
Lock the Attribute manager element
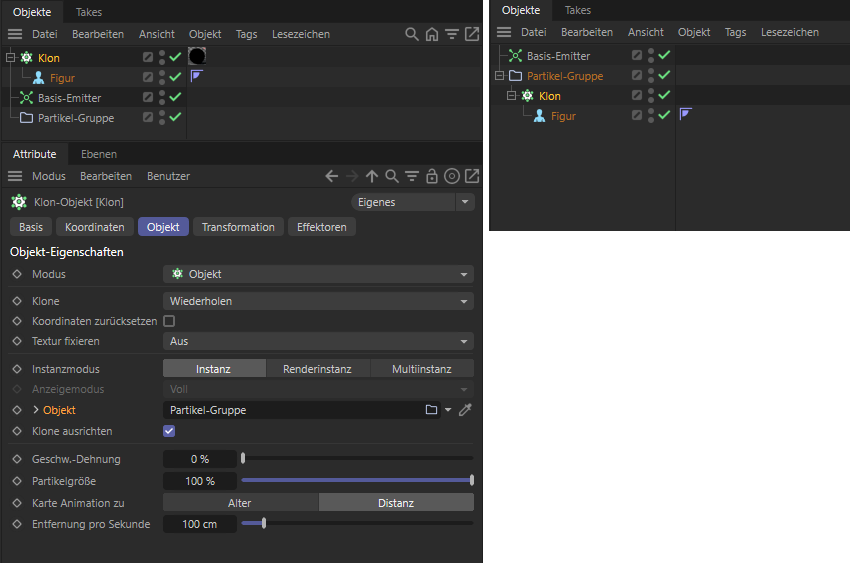click(432, 176)
